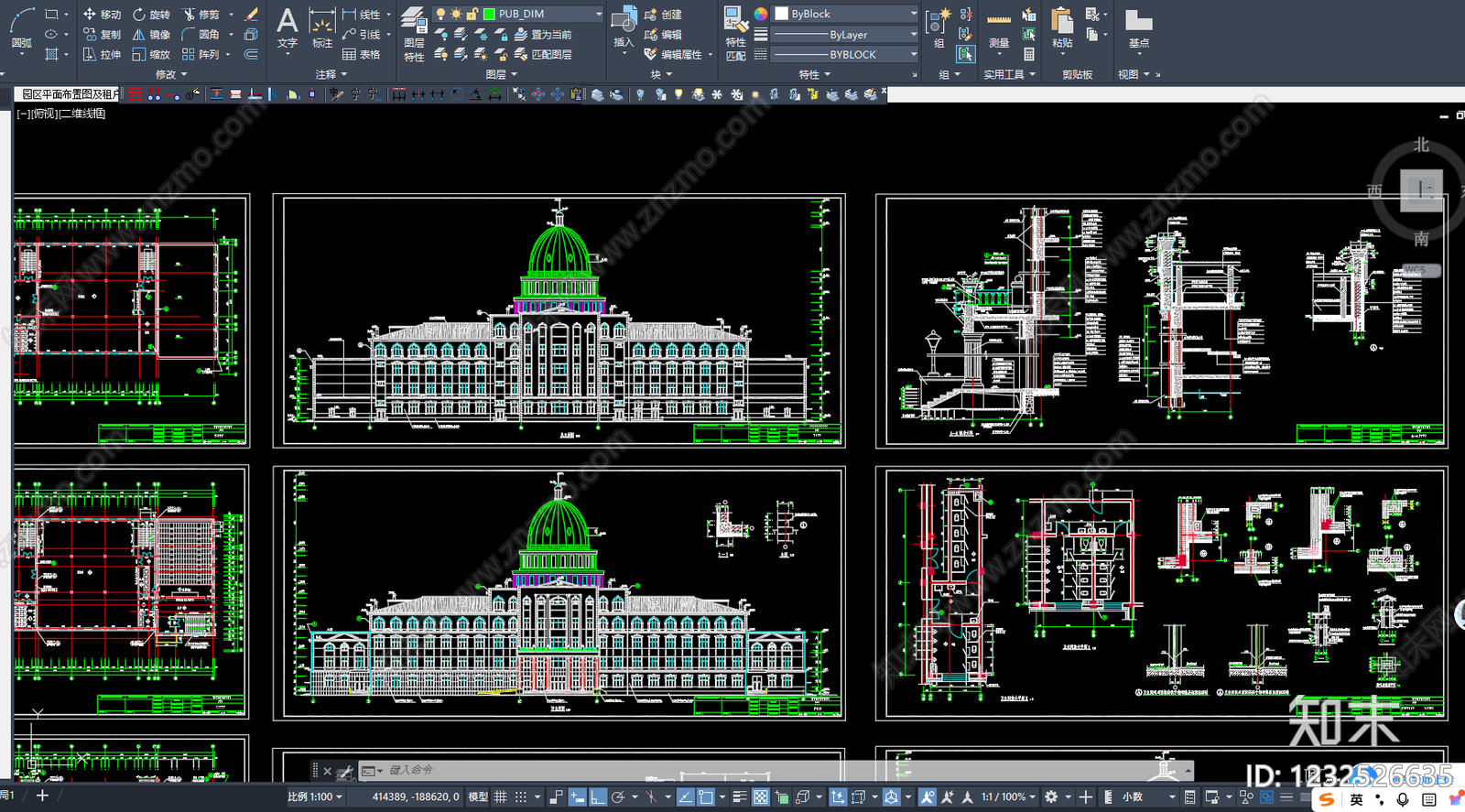1465x812 pixels.
Task: Expand the 注释 (Annotation) panel
Action: [331, 74]
